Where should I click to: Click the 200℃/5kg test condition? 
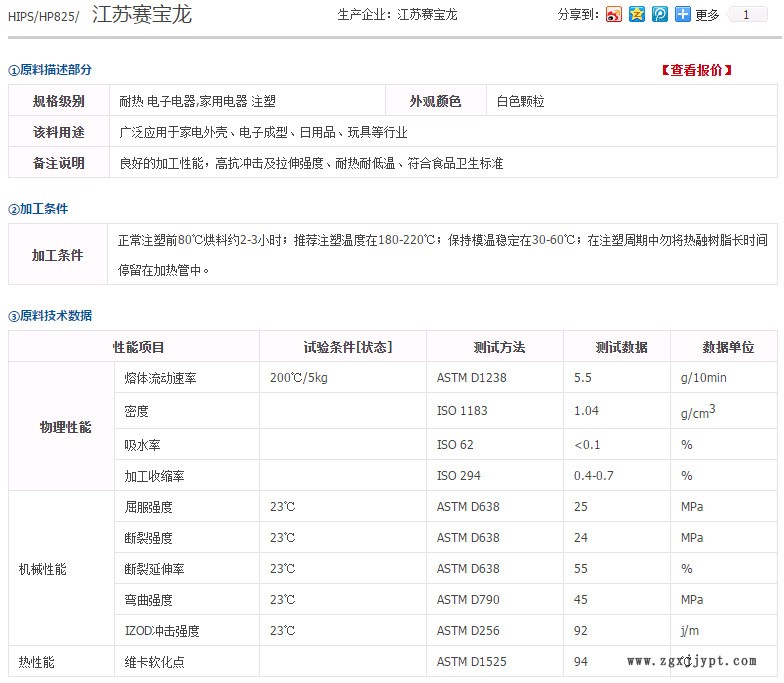coord(299,378)
